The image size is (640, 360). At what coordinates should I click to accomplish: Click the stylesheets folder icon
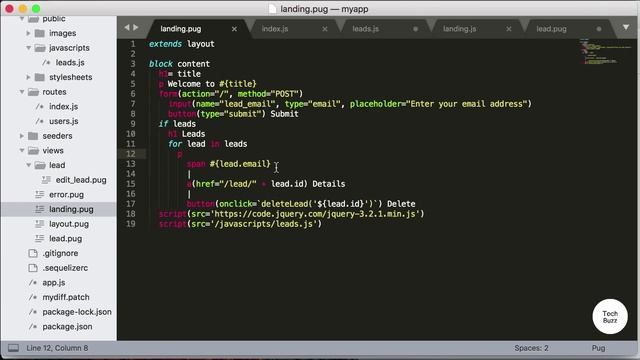coord(40,77)
